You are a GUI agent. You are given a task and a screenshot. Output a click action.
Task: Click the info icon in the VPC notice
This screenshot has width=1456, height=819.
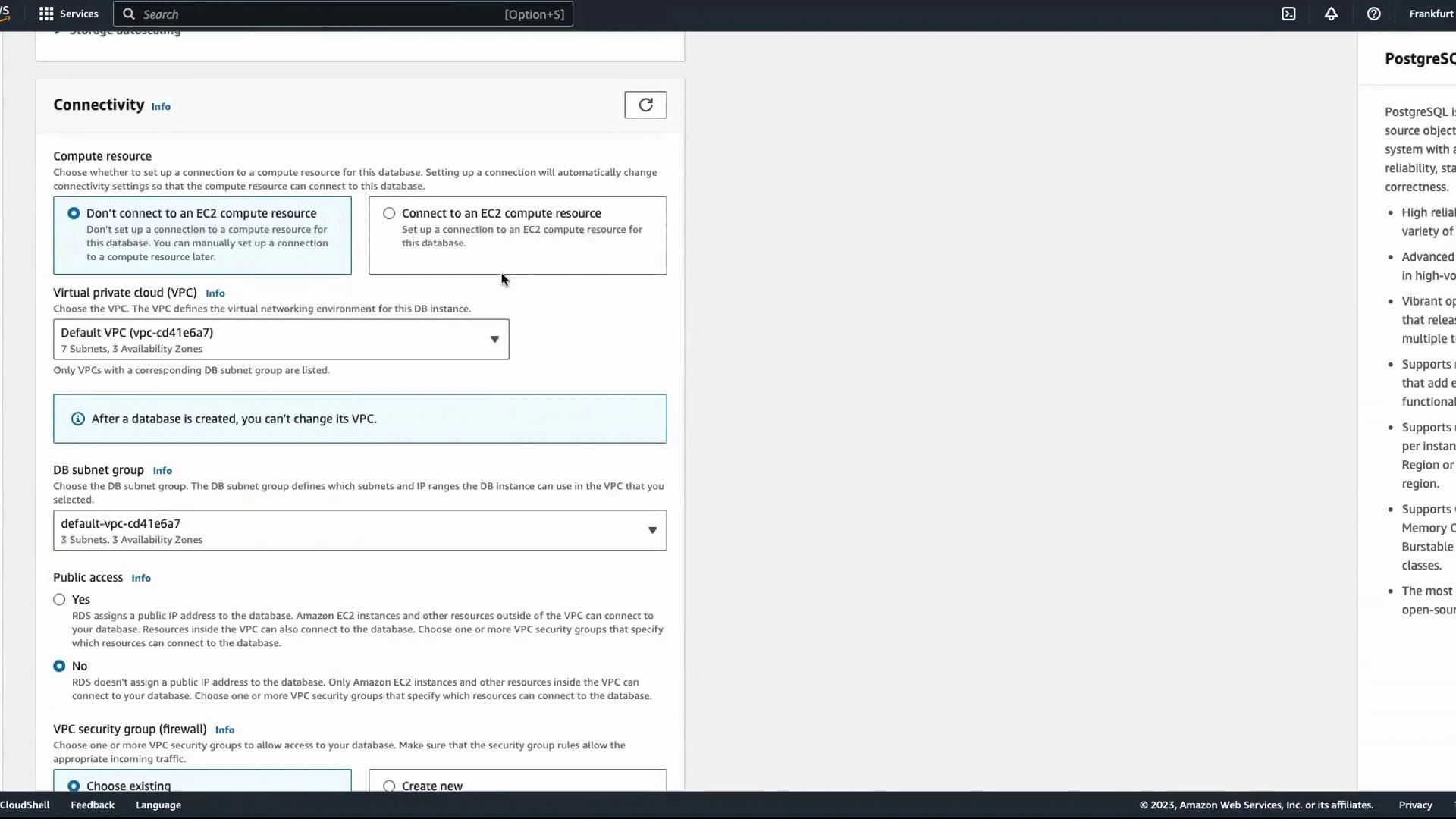77,419
